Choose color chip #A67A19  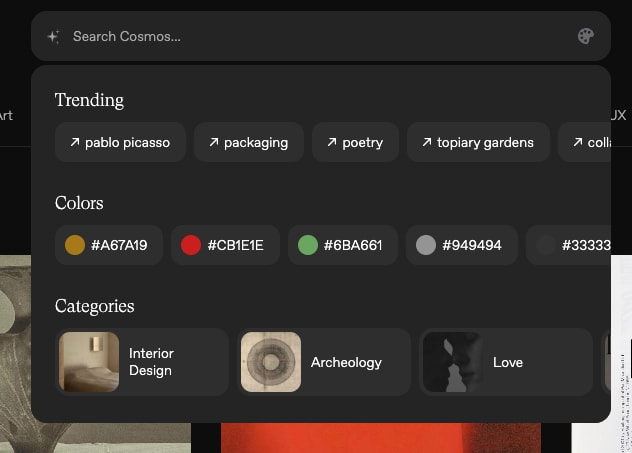pos(109,245)
